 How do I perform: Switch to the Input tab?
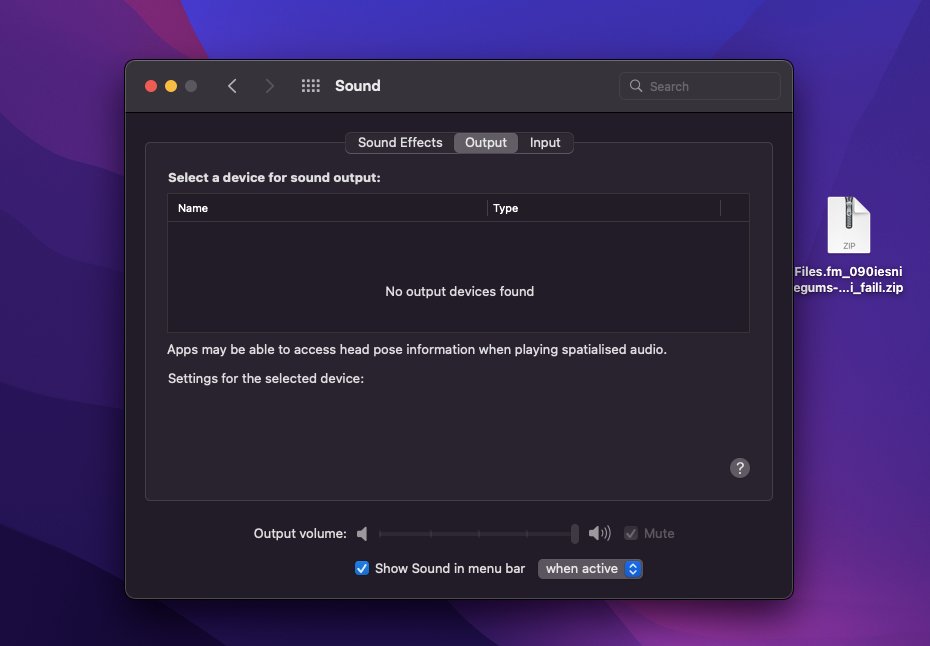pos(544,142)
